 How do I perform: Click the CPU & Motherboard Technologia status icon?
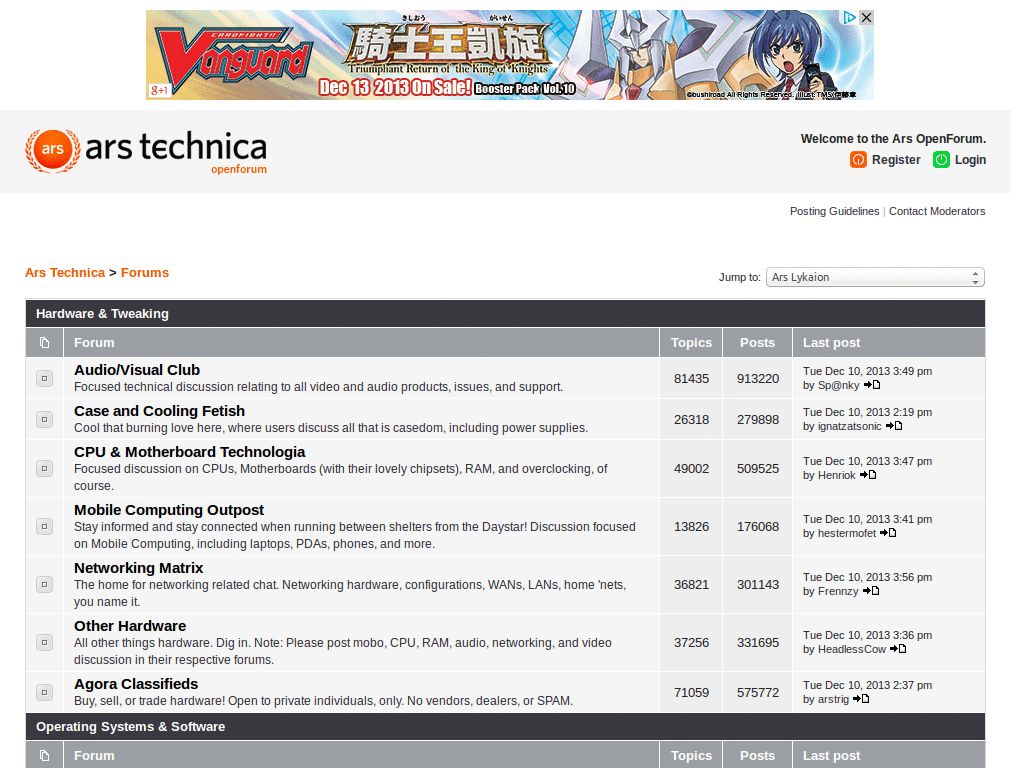click(44, 468)
